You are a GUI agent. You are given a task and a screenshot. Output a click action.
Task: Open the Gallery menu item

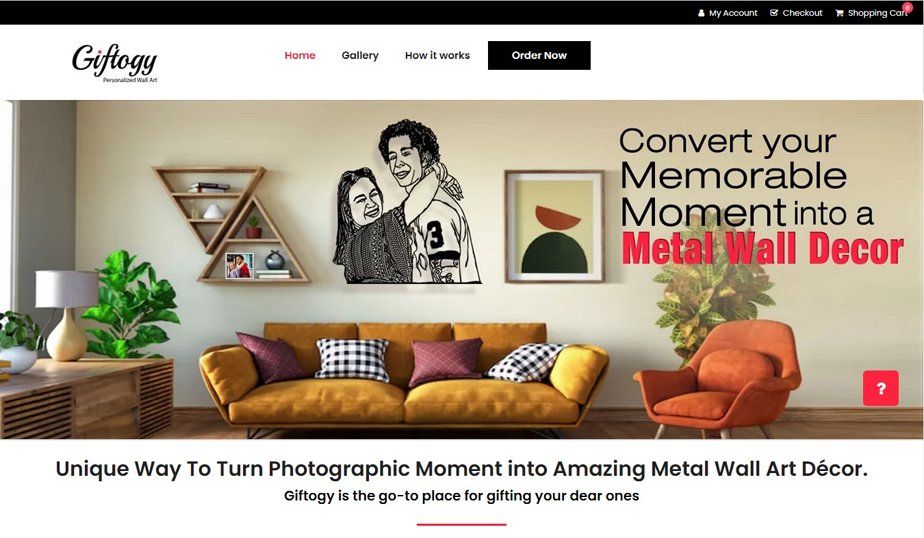360,55
